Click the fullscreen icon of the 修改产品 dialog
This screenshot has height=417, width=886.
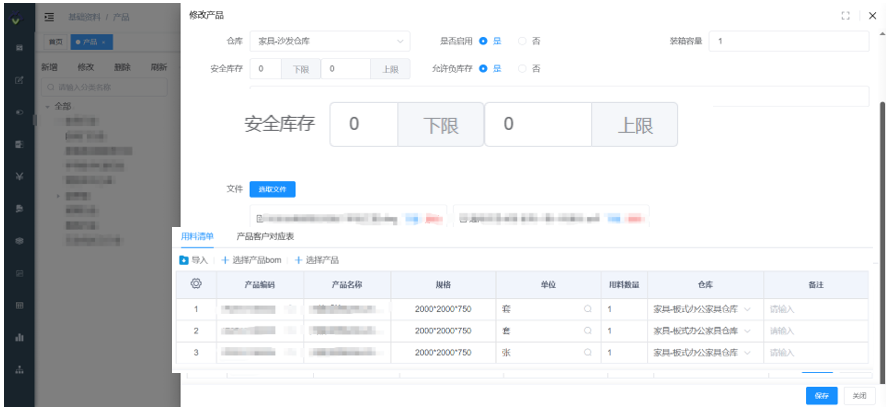(x=846, y=15)
